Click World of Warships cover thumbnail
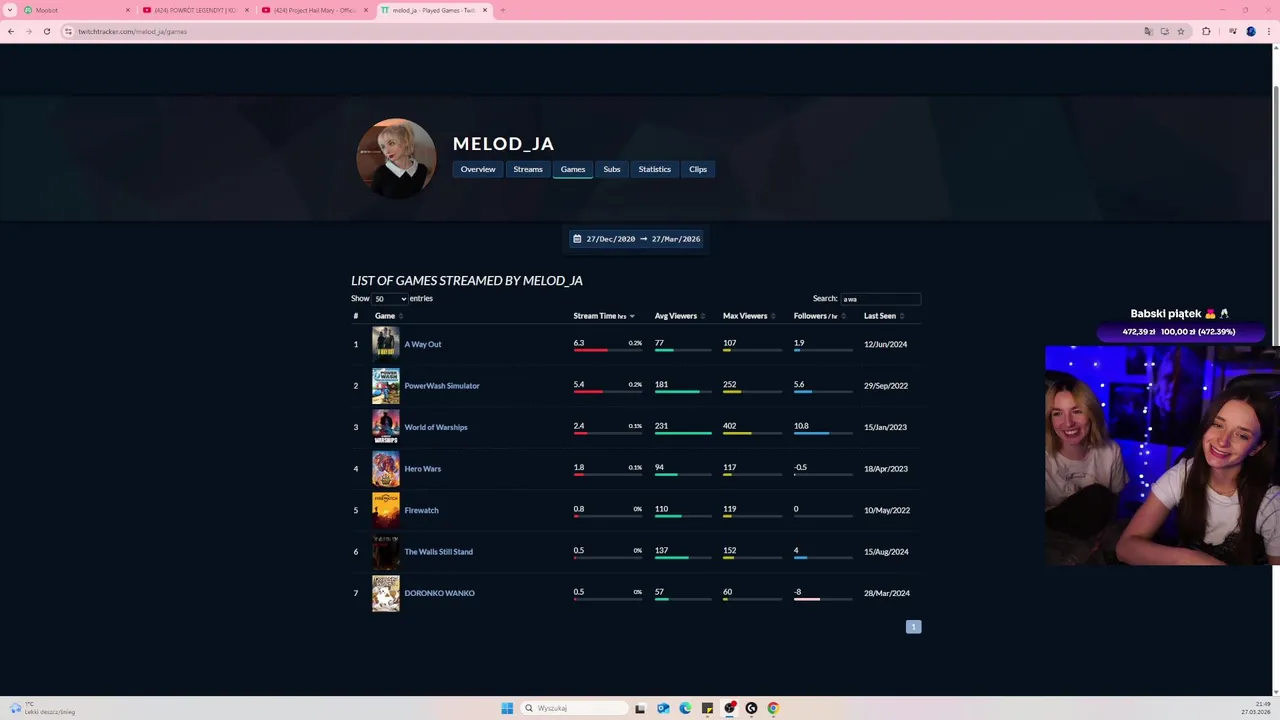This screenshot has width=1280, height=720. tap(386, 427)
